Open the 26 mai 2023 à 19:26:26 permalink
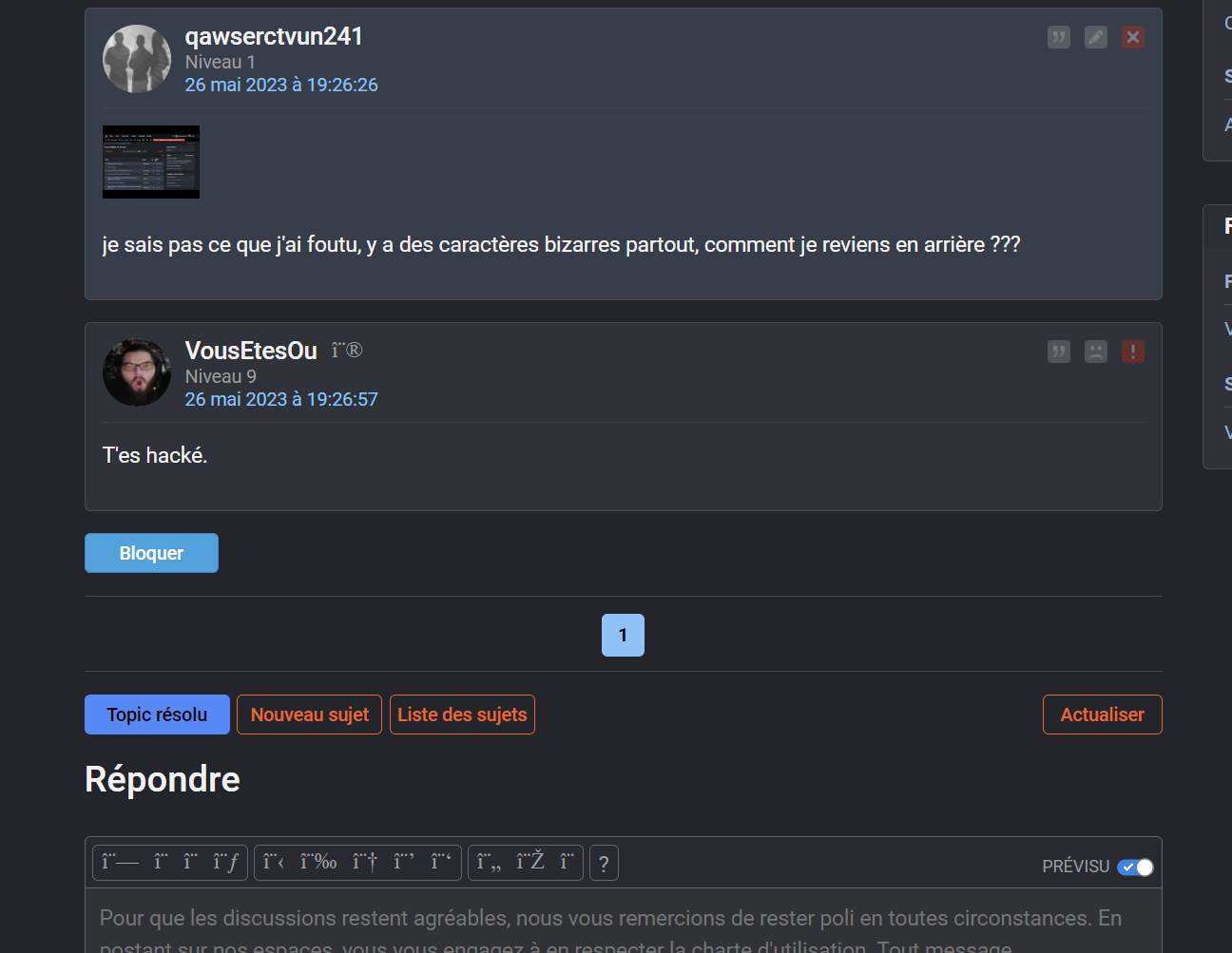 tap(281, 85)
